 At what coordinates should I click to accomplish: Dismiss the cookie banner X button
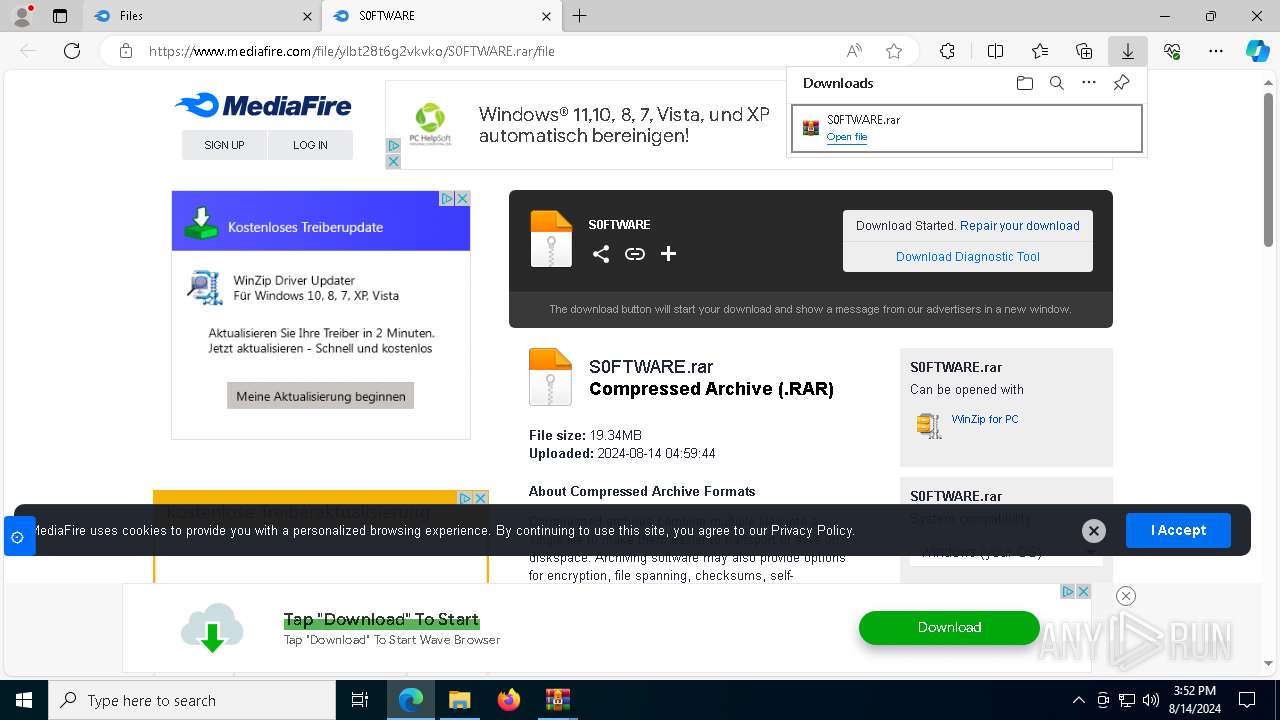(1094, 531)
